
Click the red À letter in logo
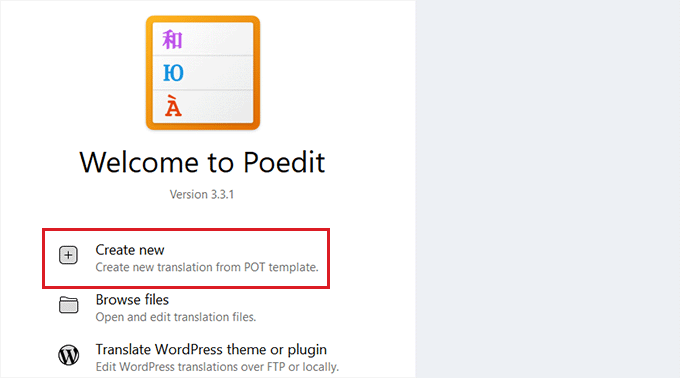173,106
